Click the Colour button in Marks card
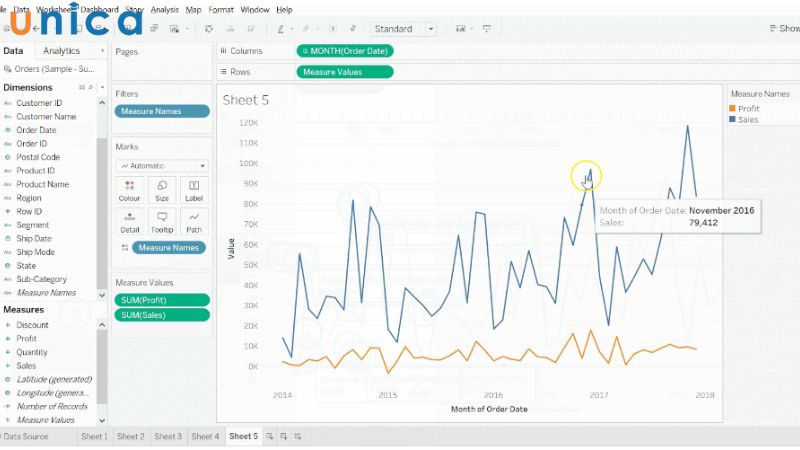800x450 pixels. (130, 190)
